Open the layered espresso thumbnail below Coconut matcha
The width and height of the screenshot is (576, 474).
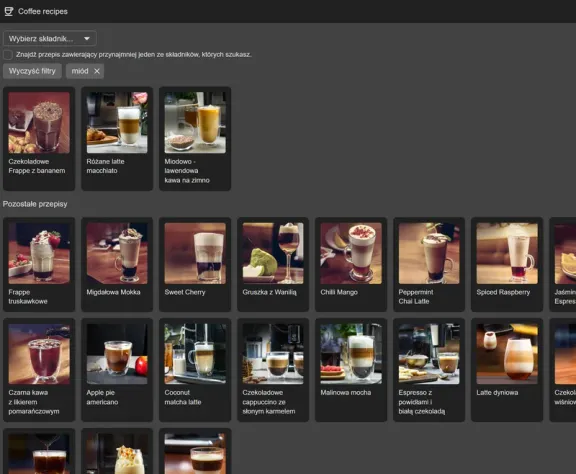pos(195,454)
